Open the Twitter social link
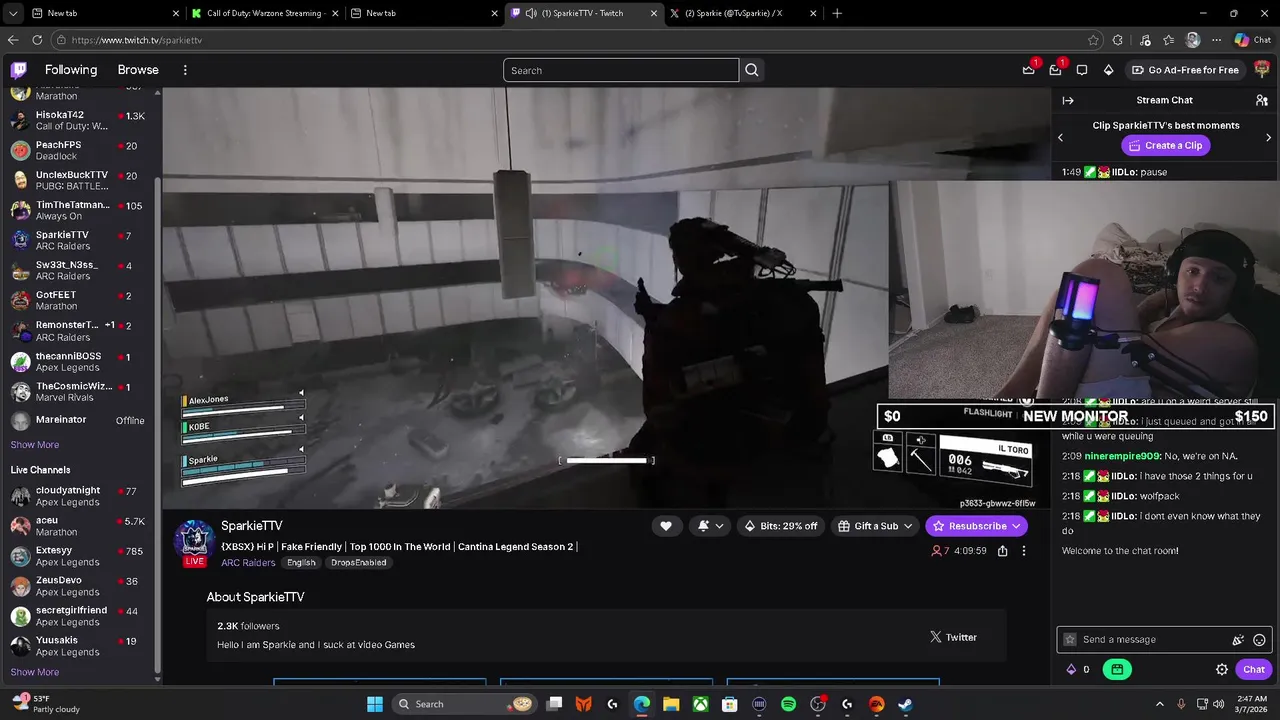This screenshot has width=1280, height=720. click(x=953, y=637)
